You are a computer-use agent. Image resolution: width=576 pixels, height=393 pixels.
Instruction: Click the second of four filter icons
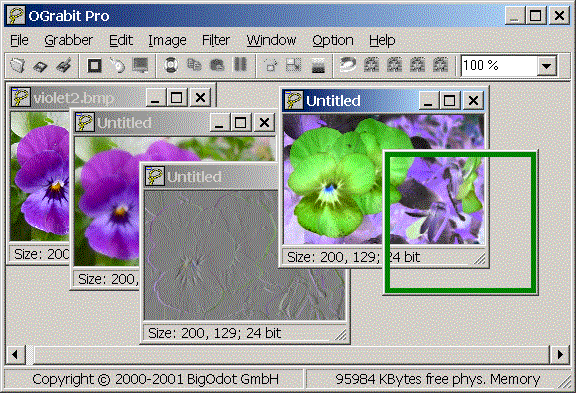pos(395,65)
